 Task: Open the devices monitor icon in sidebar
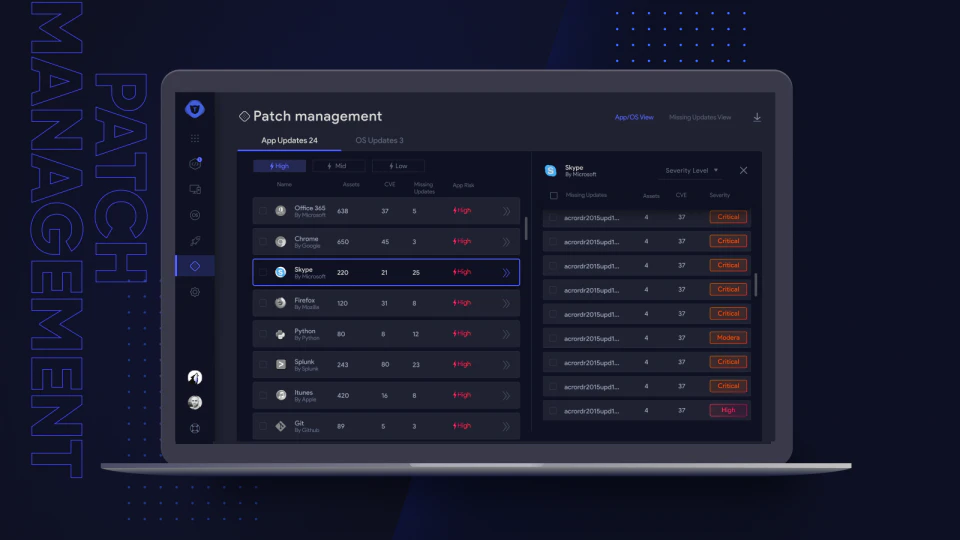(x=195, y=189)
